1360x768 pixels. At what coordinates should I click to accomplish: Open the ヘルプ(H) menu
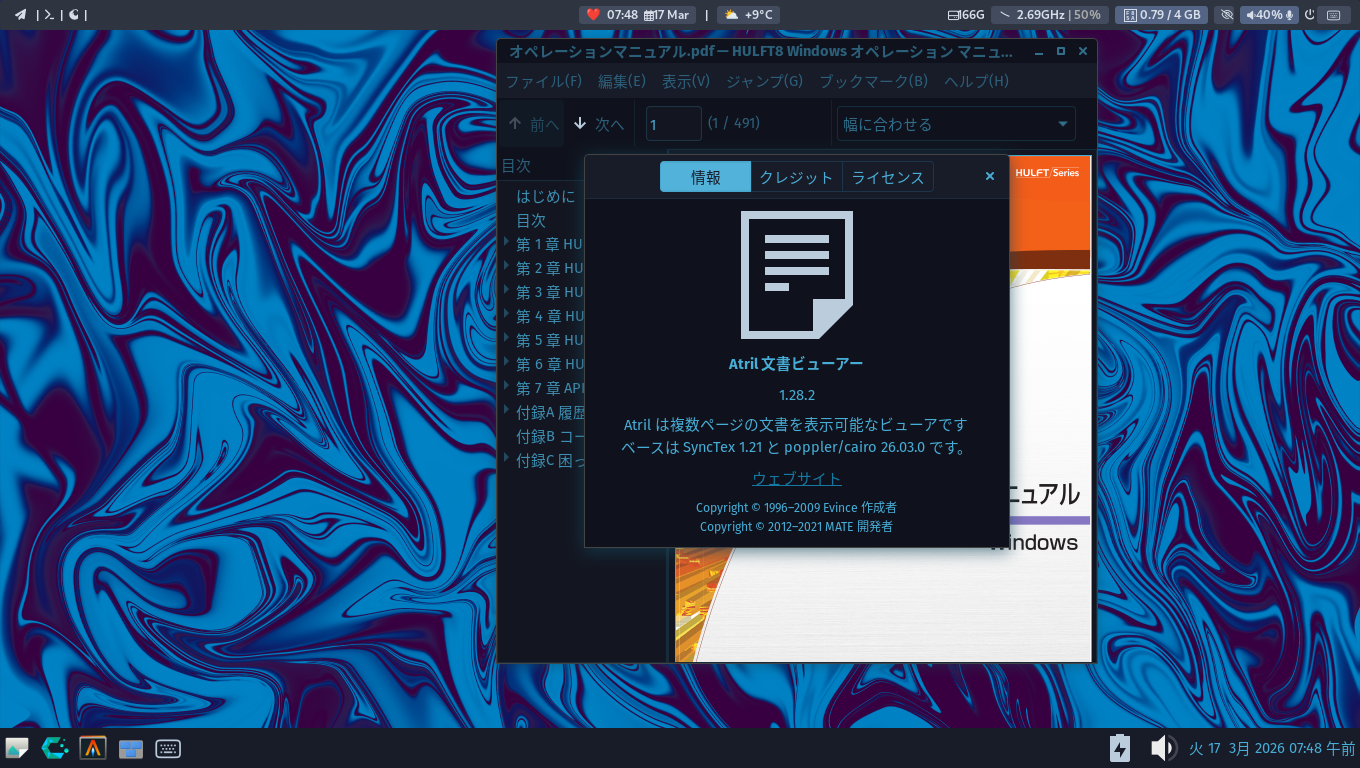(x=977, y=81)
